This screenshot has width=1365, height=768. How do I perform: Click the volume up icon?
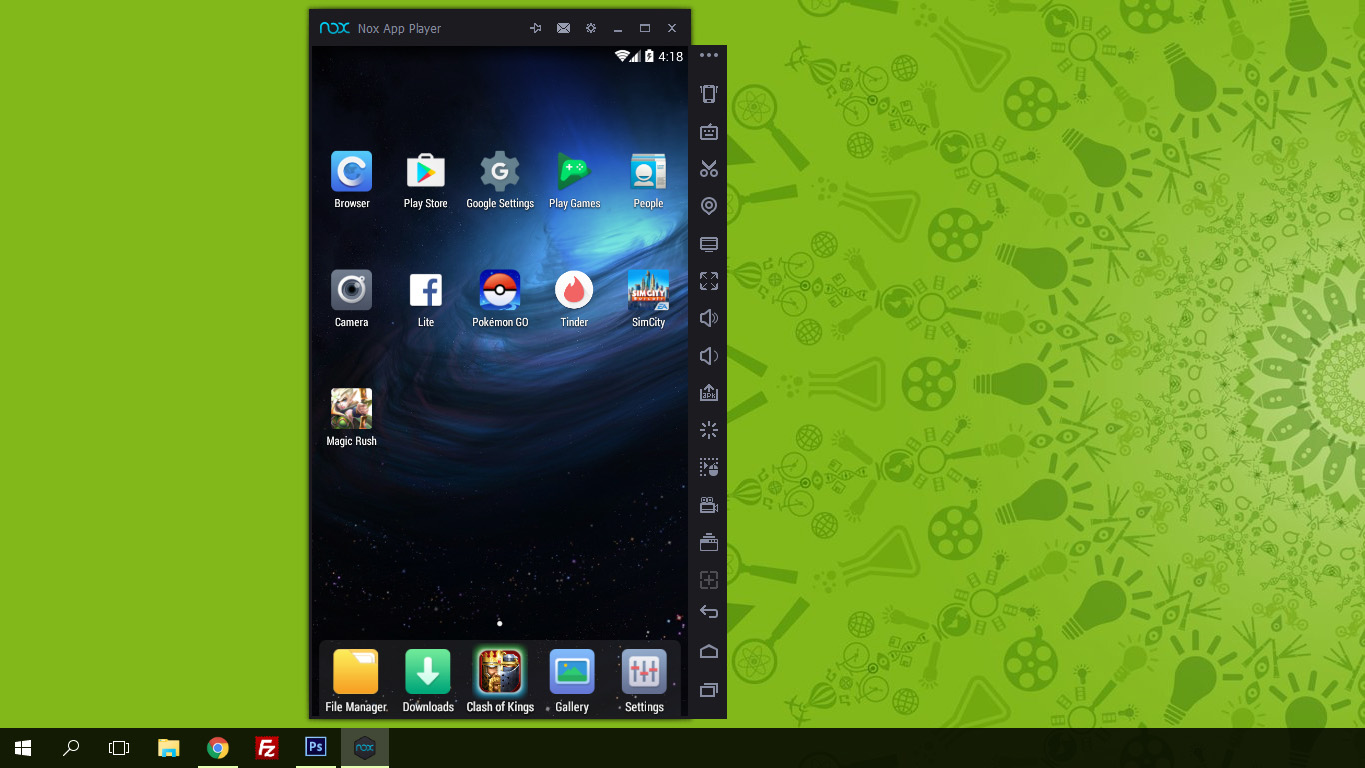709,318
